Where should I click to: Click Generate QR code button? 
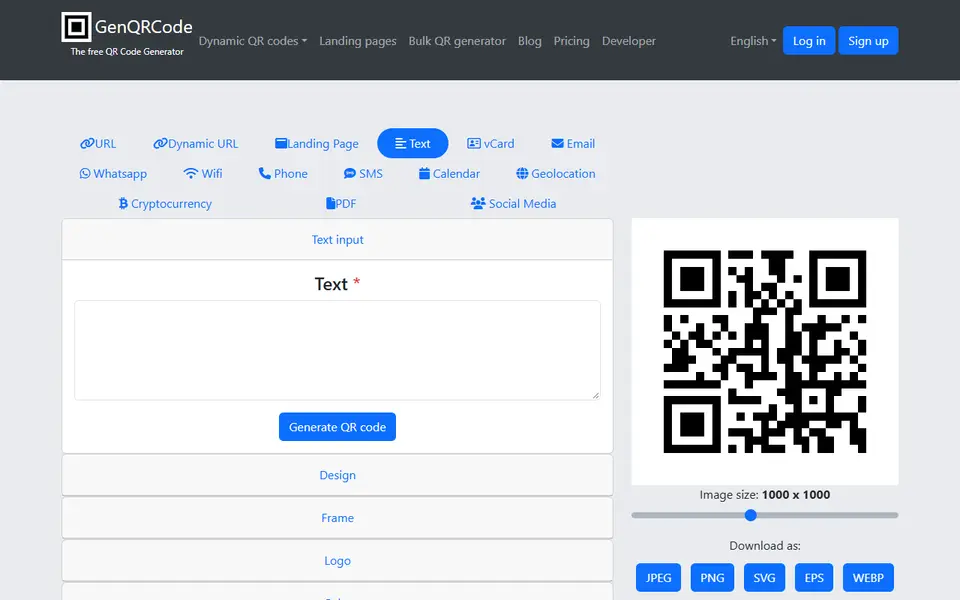pyautogui.click(x=337, y=427)
